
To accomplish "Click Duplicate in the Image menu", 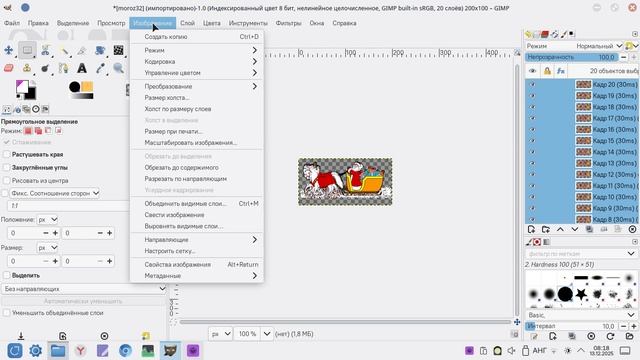I will [x=196, y=37].
